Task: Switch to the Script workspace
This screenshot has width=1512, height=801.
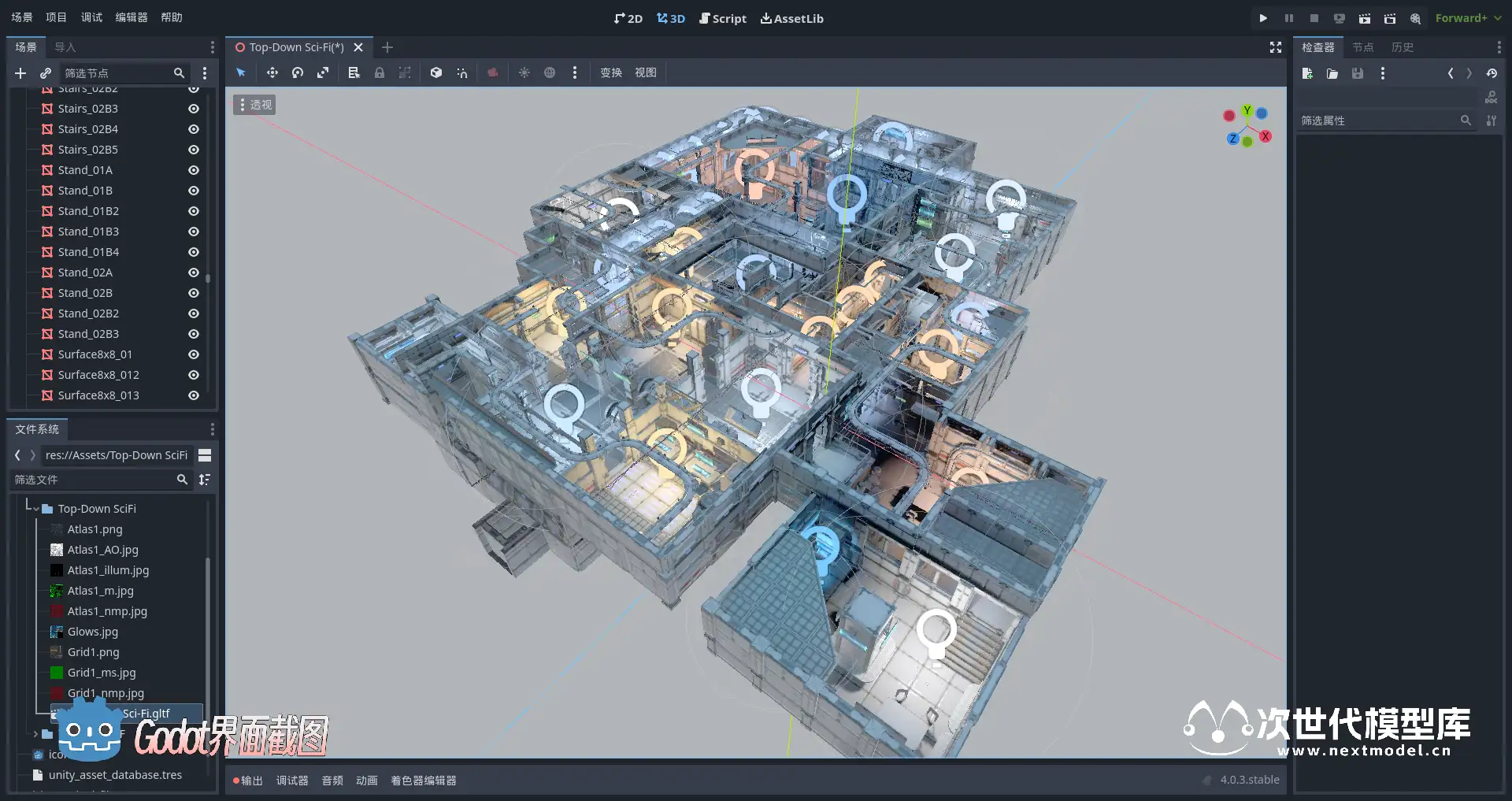Action: [722, 18]
